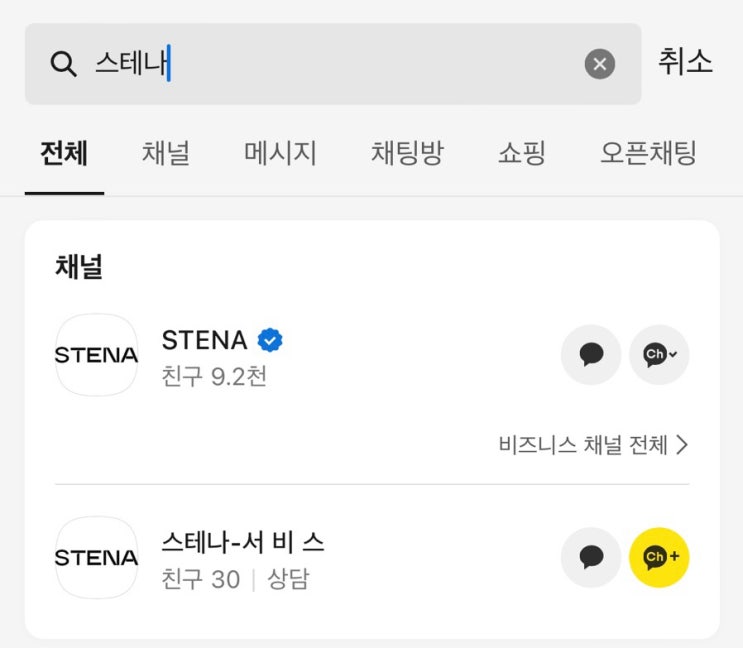The height and width of the screenshot is (648, 743).
Task: Open the 스테나-서비스 channel name
Action: click(243, 543)
